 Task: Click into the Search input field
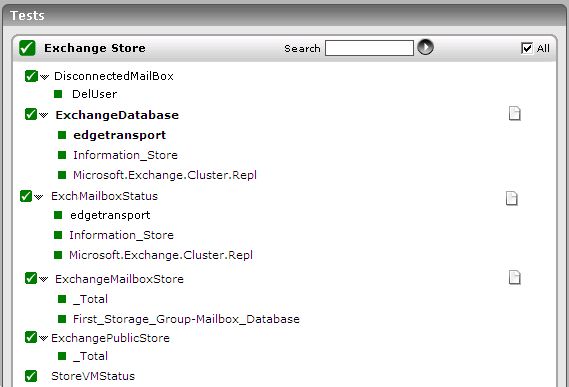coord(369,48)
